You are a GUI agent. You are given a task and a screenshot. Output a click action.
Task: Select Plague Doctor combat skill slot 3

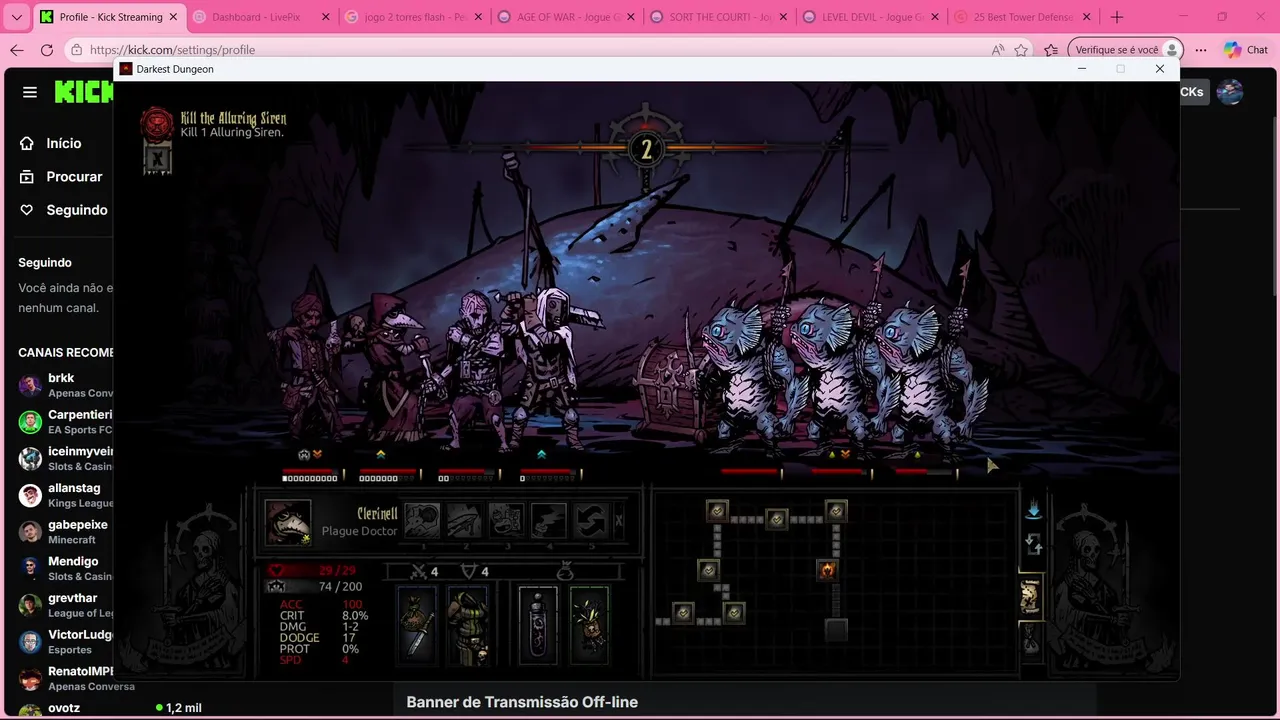(506, 521)
